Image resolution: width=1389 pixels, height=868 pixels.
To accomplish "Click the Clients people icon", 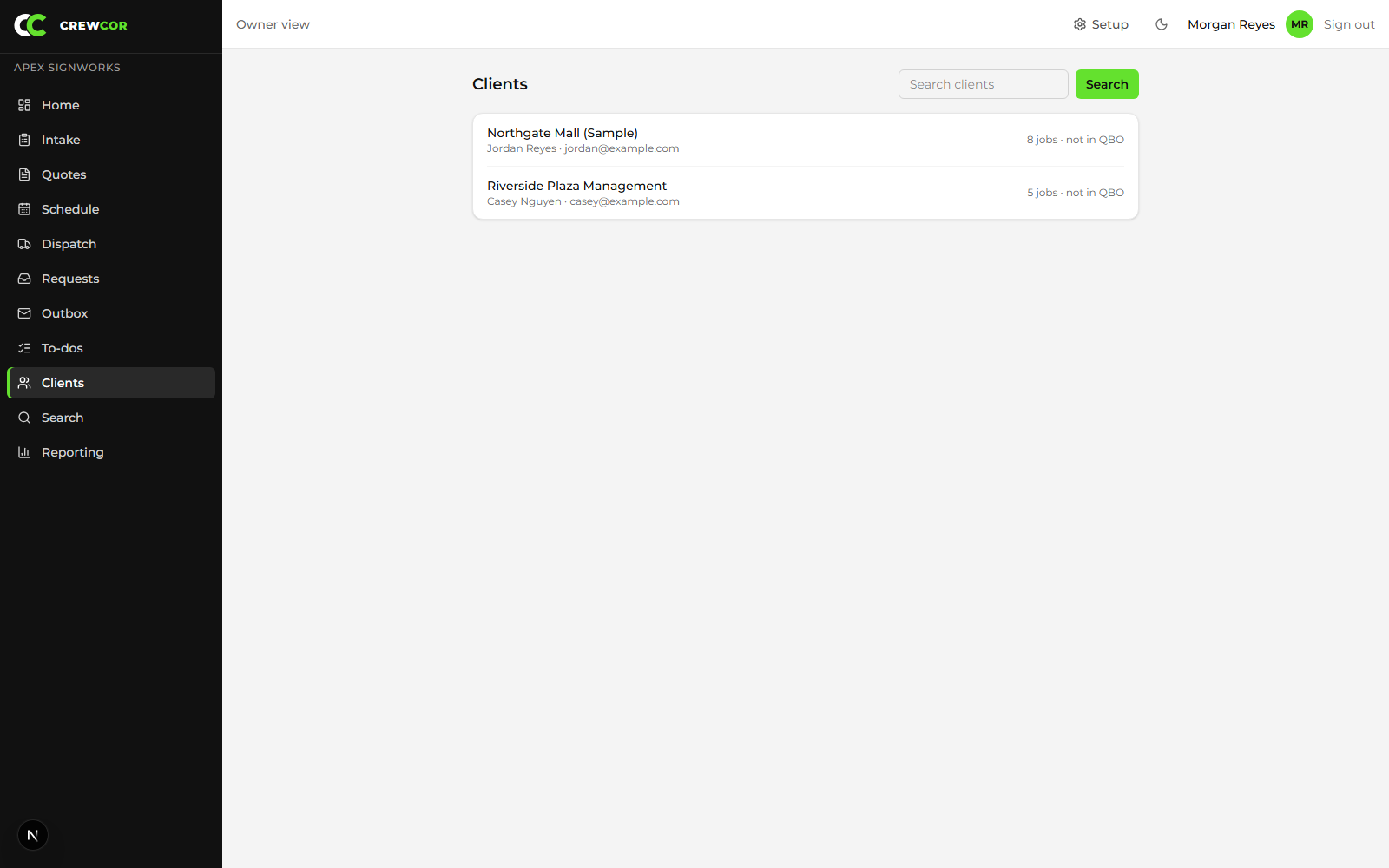I will pos(24,383).
